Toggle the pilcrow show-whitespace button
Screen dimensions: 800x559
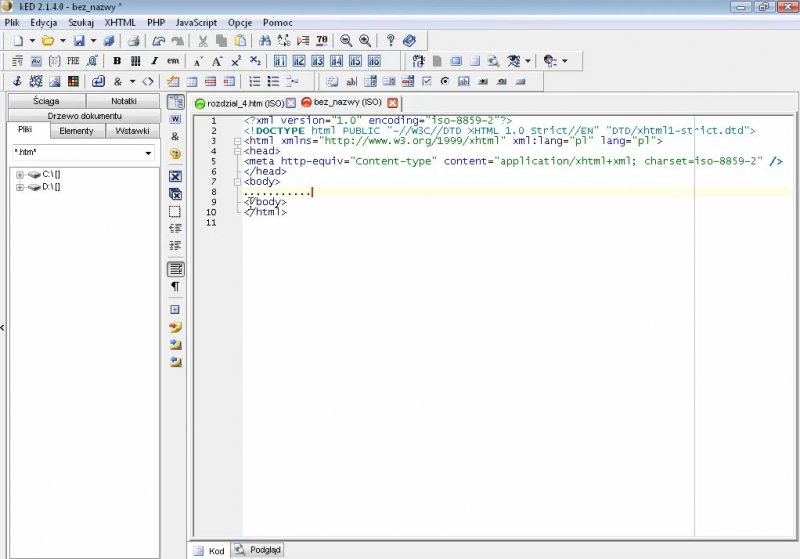(175, 286)
